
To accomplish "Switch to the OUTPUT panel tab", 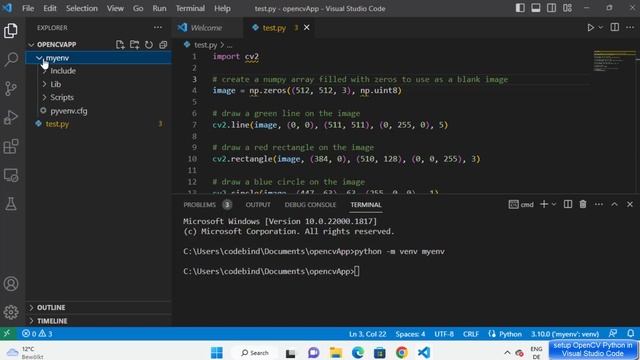I will [258, 204].
